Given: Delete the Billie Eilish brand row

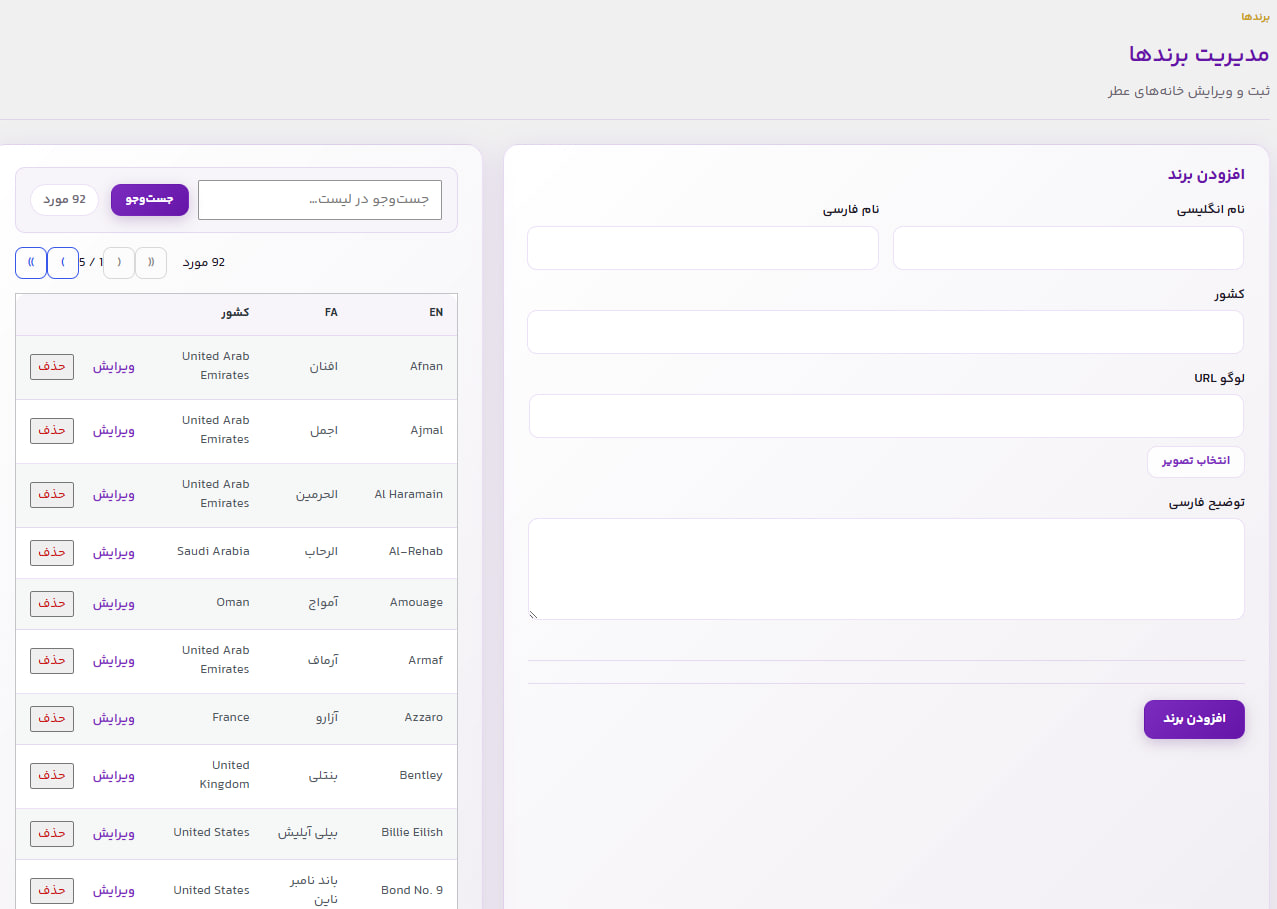Looking at the screenshot, I should 52,833.
